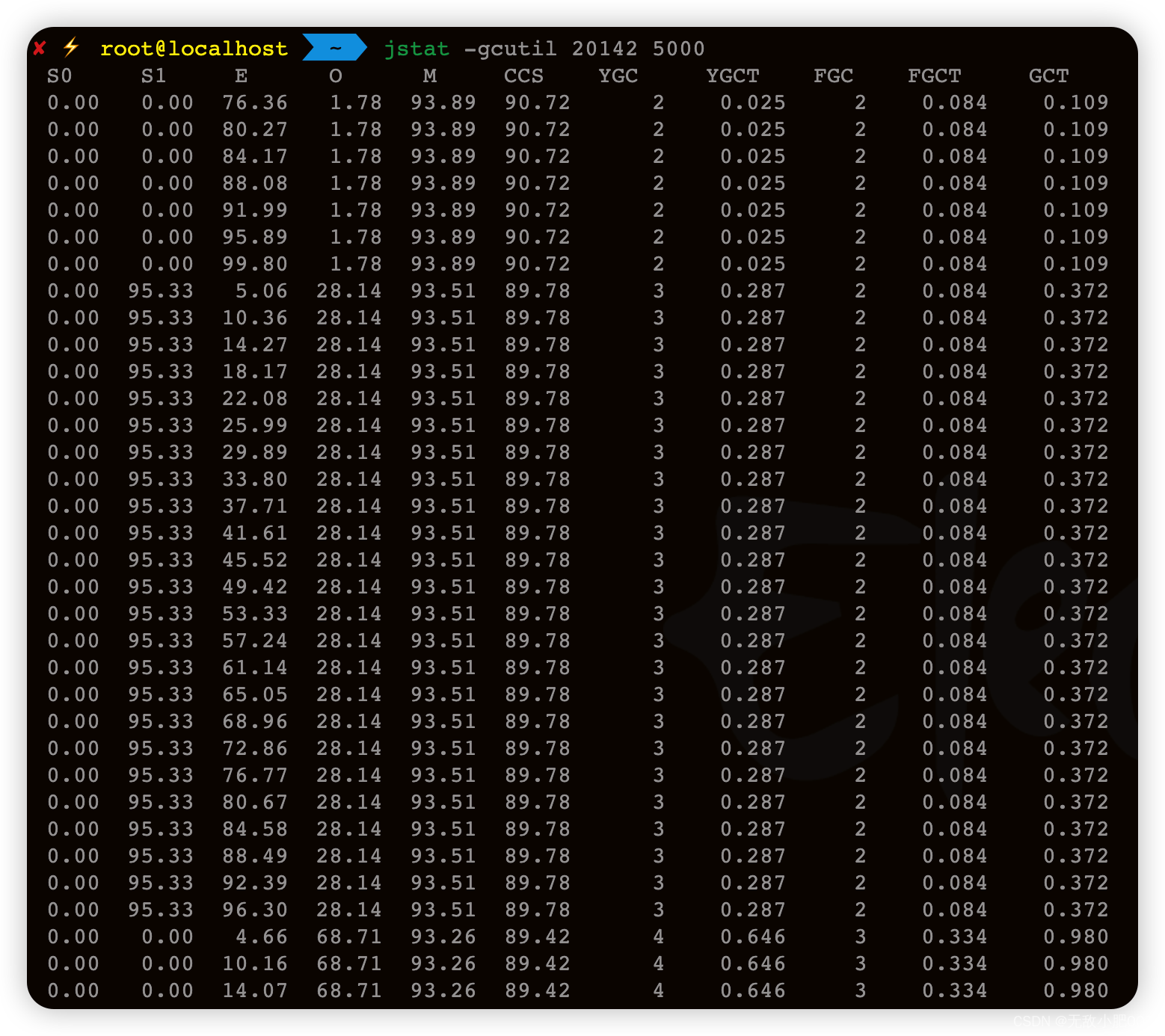
Task: Click the lightning bolt prompt icon
Action: [71, 47]
